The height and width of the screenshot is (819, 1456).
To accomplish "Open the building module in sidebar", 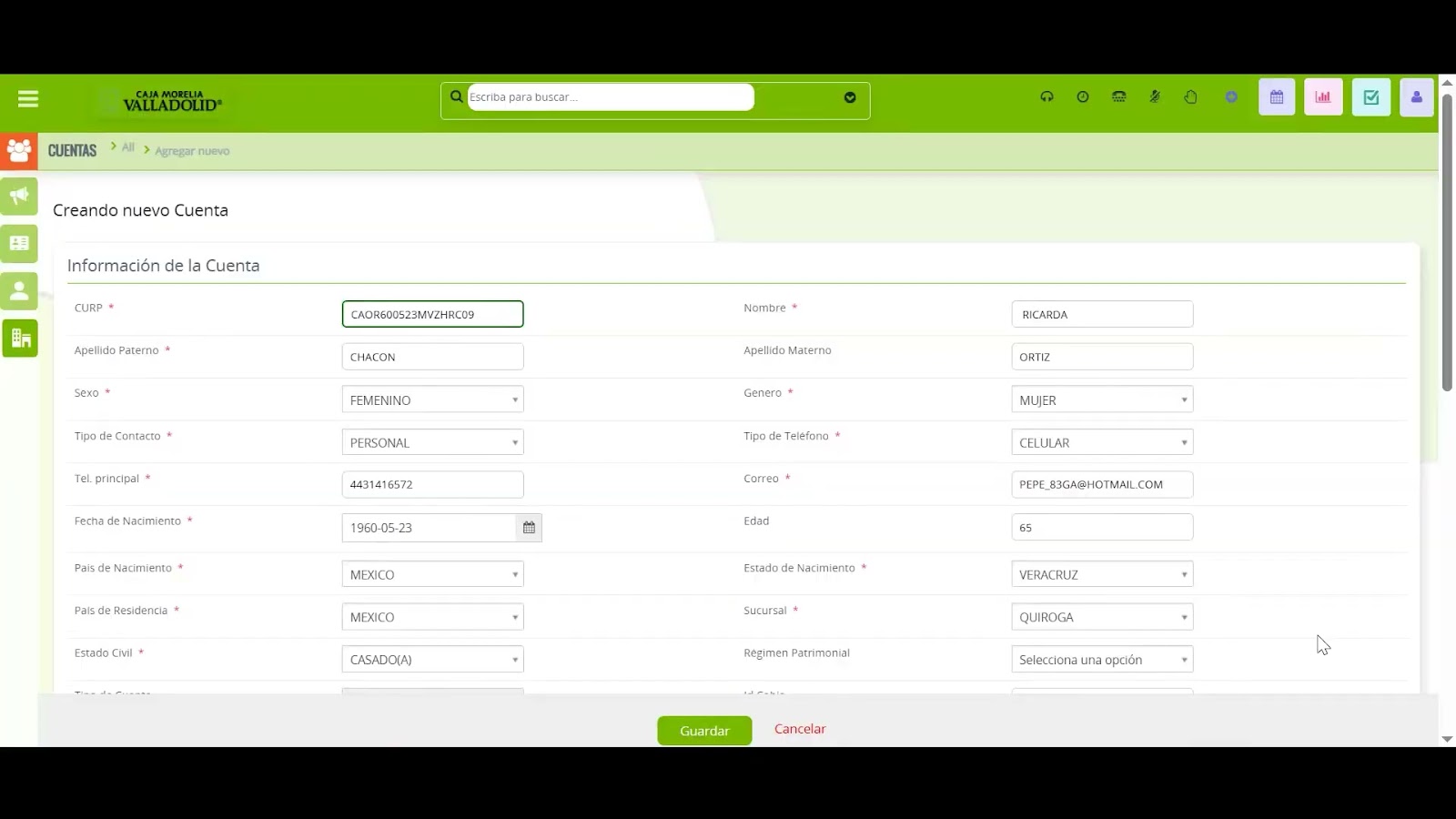I will [19, 339].
